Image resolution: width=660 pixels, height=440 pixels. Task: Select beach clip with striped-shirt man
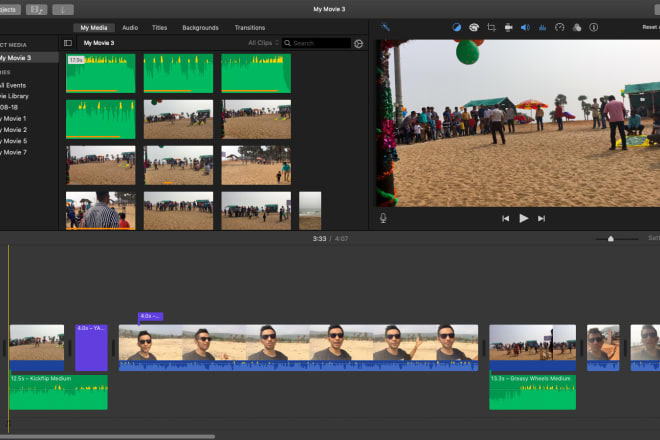(101, 211)
